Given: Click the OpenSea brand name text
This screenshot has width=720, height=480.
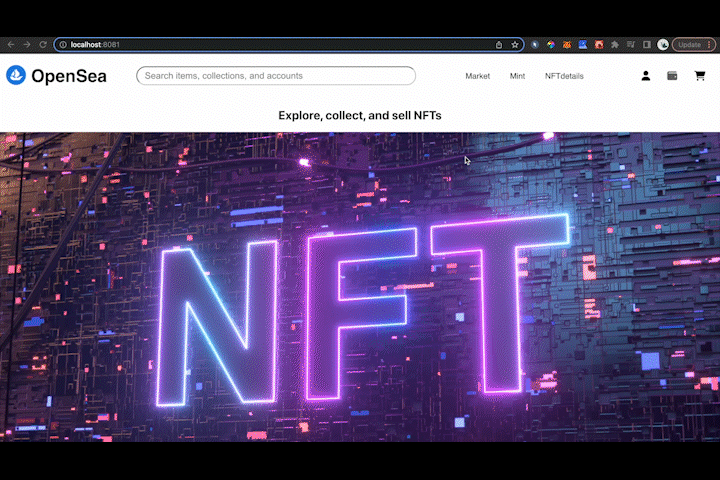Looking at the screenshot, I should [69, 76].
